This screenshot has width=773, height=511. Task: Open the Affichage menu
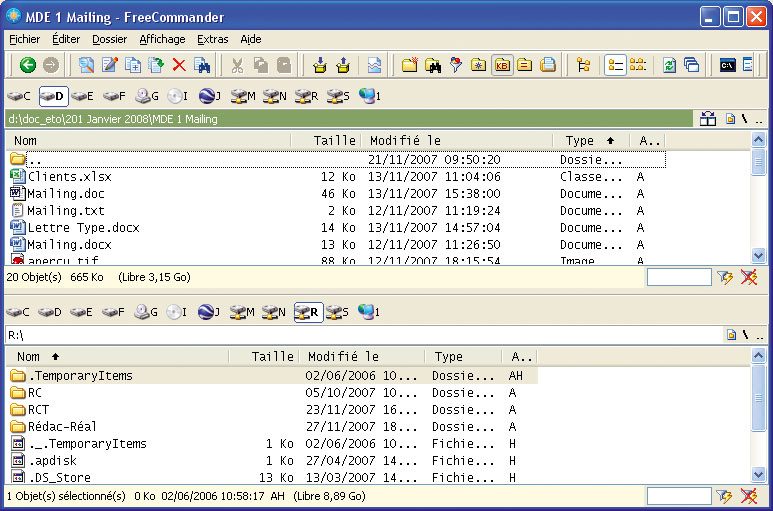[162, 40]
